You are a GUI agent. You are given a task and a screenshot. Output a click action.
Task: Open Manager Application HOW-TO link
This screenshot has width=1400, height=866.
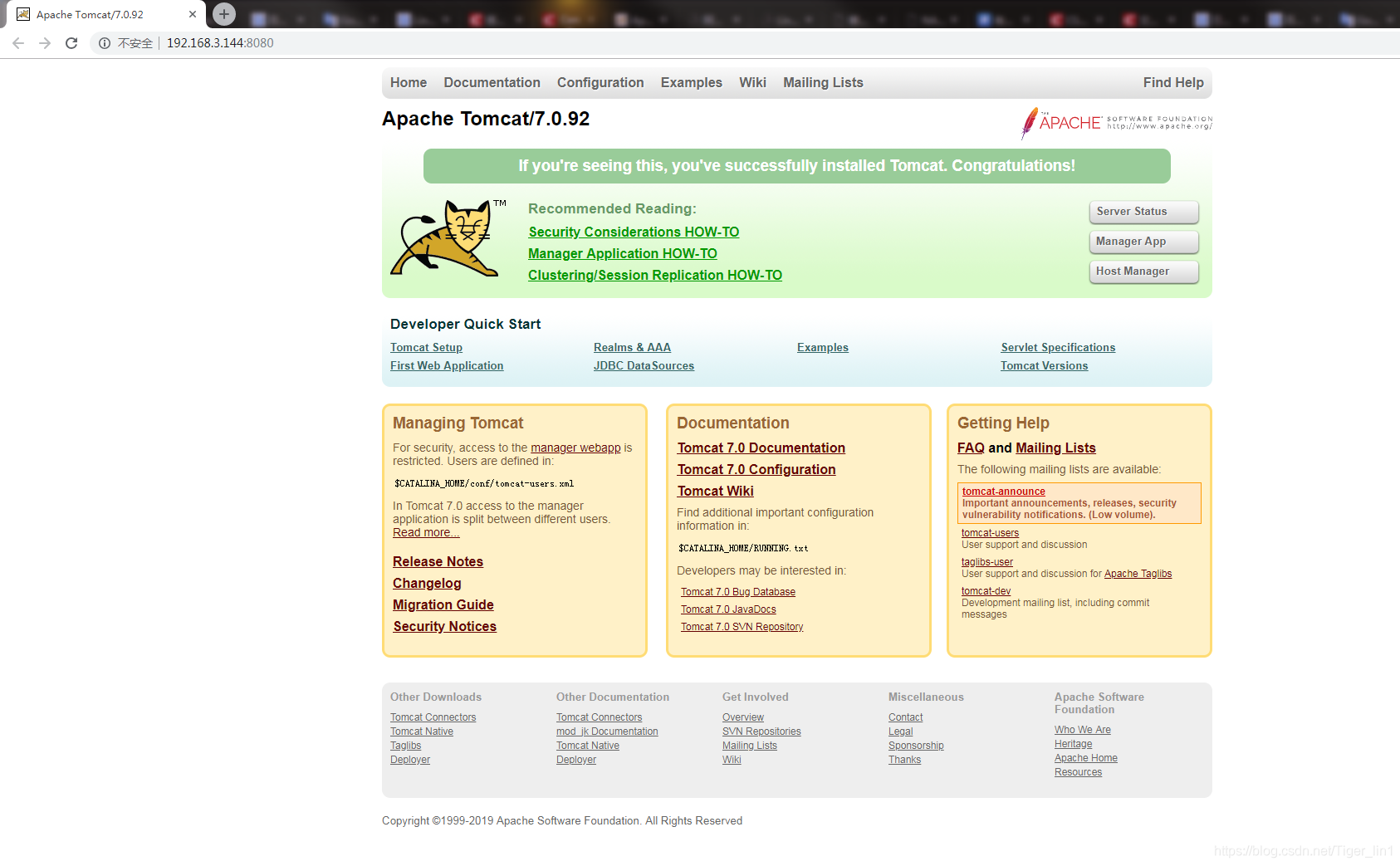click(623, 254)
